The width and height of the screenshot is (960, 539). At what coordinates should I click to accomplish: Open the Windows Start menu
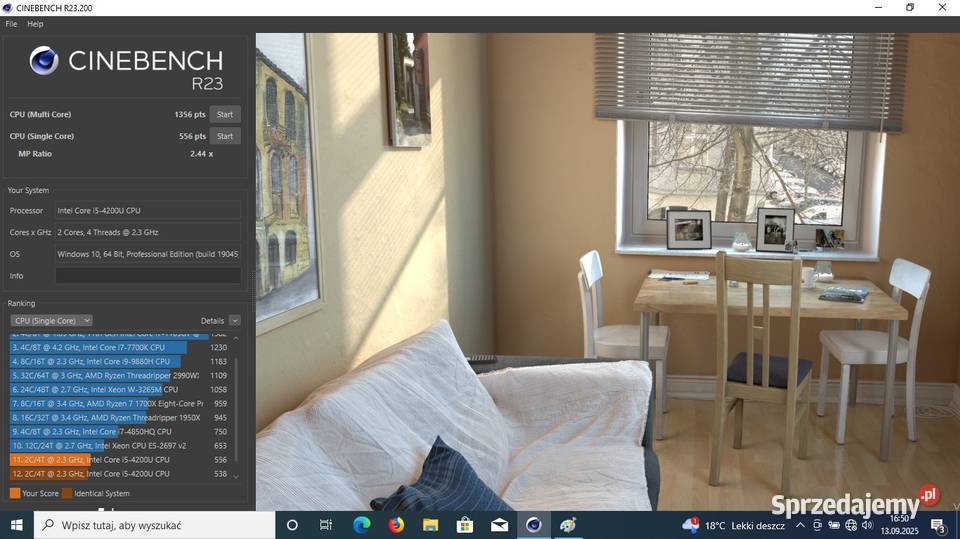(x=16, y=525)
